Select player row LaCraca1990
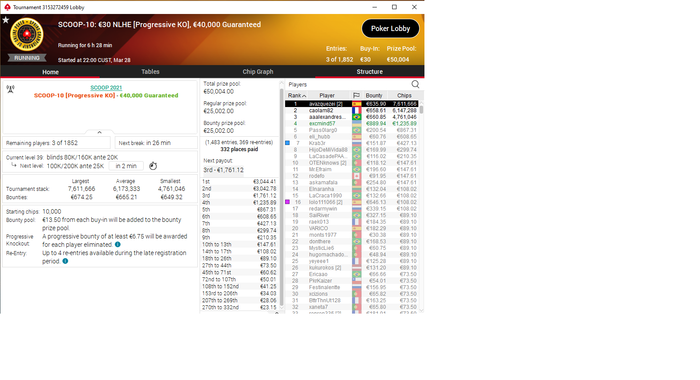The image size is (700, 380). pos(351,196)
